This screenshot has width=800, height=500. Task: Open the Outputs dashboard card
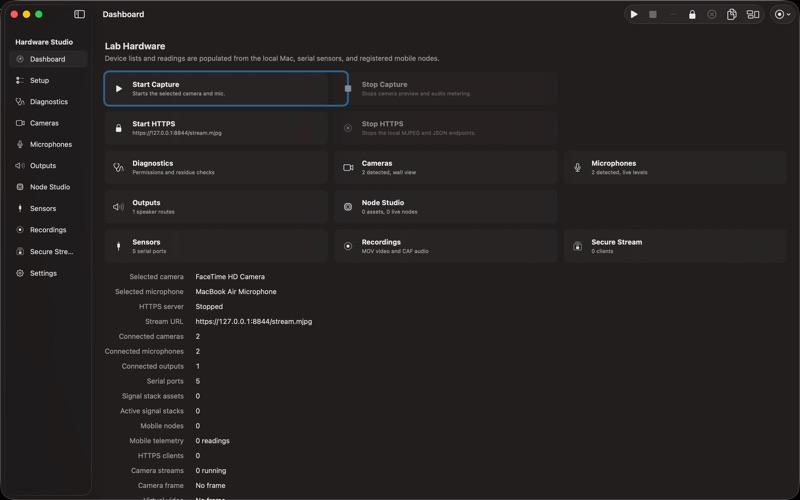coord(216,207)
